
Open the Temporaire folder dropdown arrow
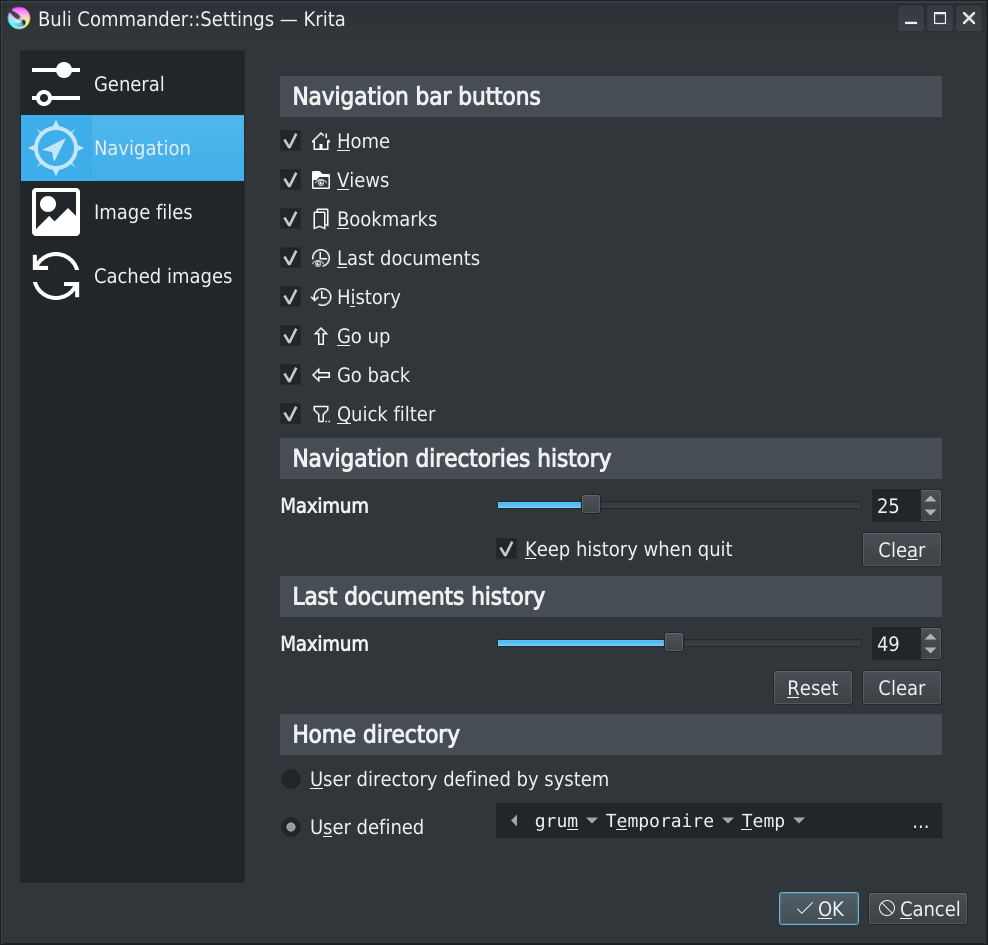(x=728, y=822)
